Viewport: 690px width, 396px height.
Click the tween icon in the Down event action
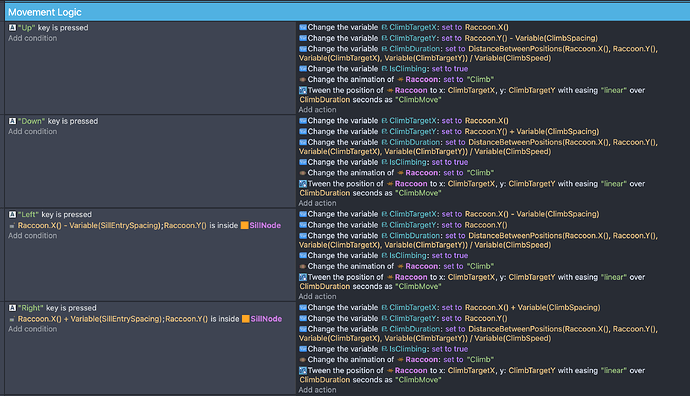pos(303,184)
